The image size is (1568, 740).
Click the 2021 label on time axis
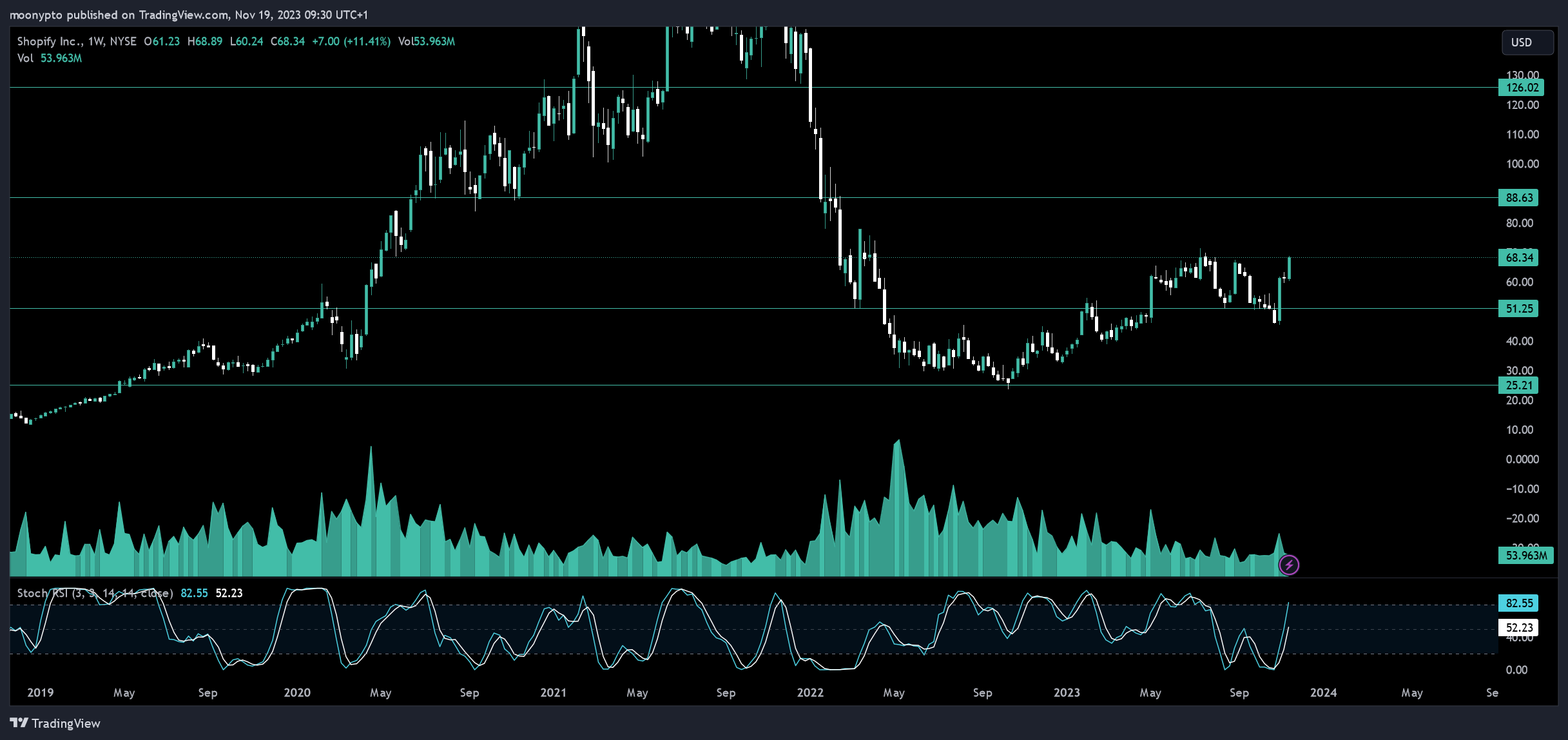click(554, 693)
